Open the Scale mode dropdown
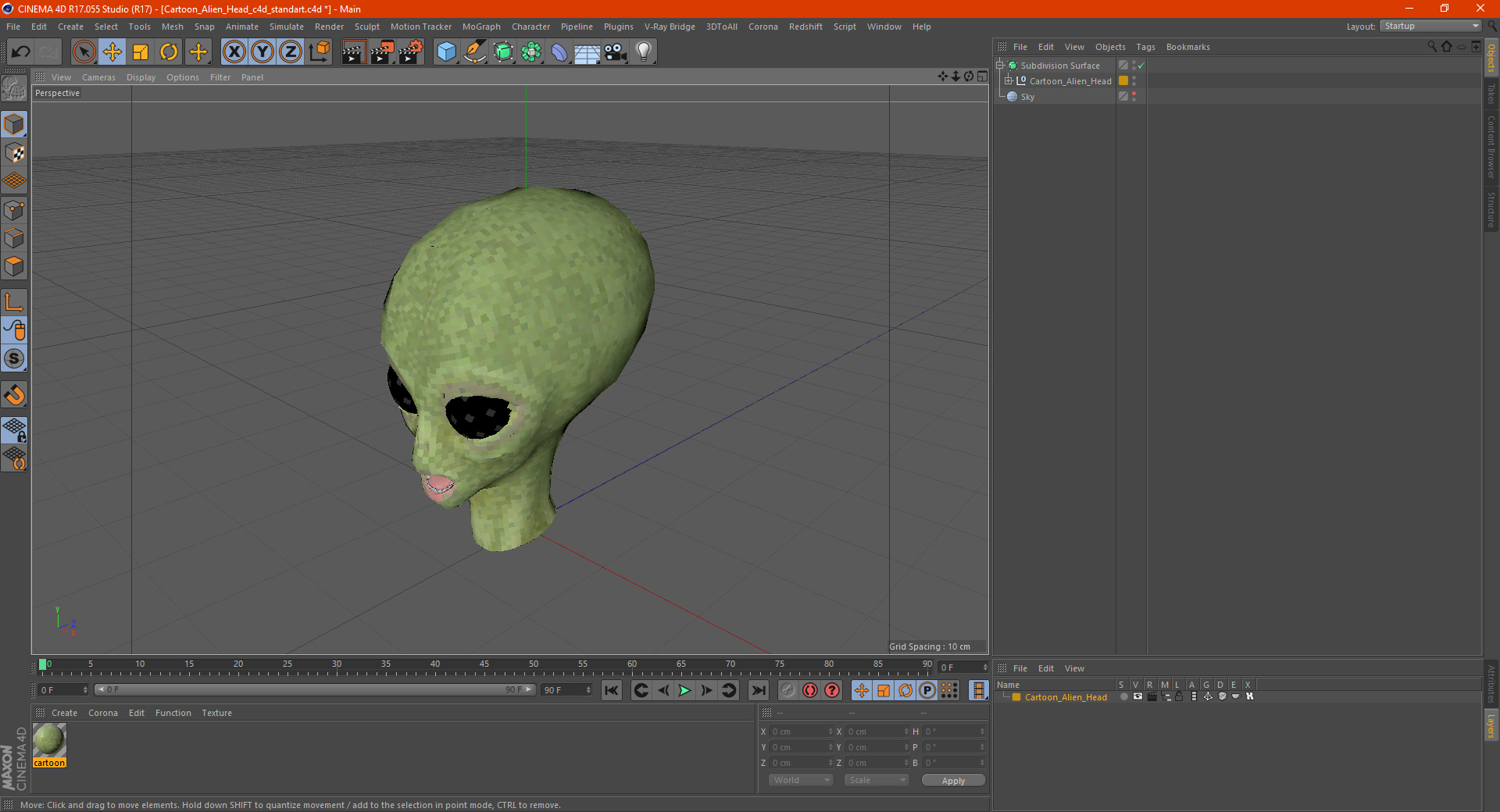 pos(877,780)
